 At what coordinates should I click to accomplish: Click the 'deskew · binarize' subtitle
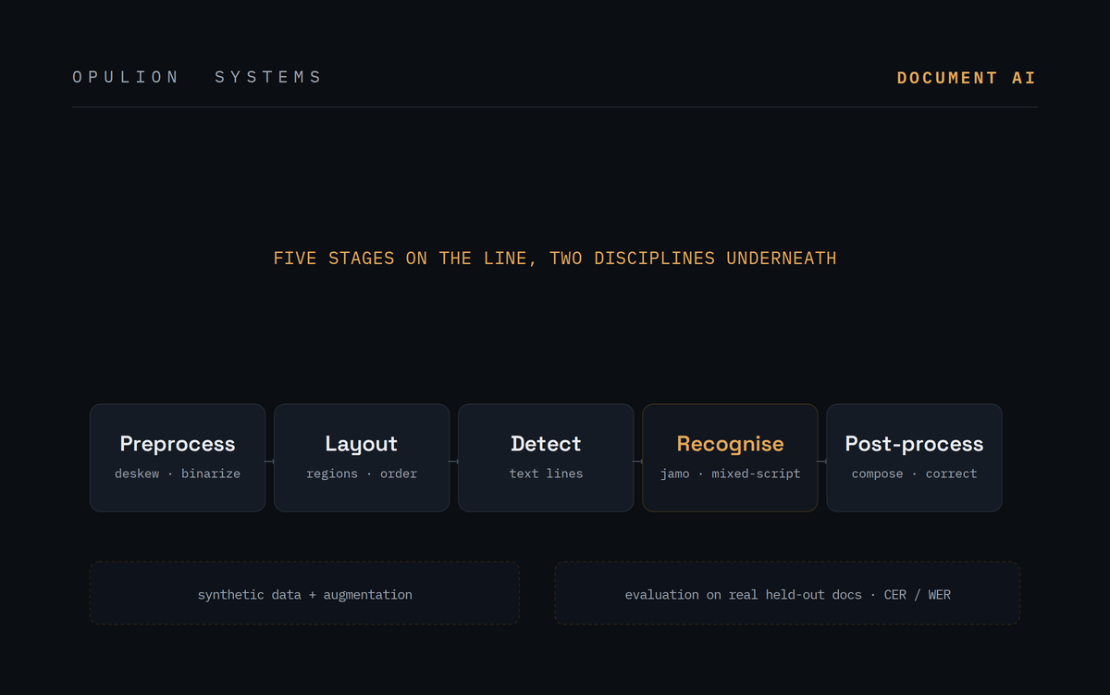(178, 473)
